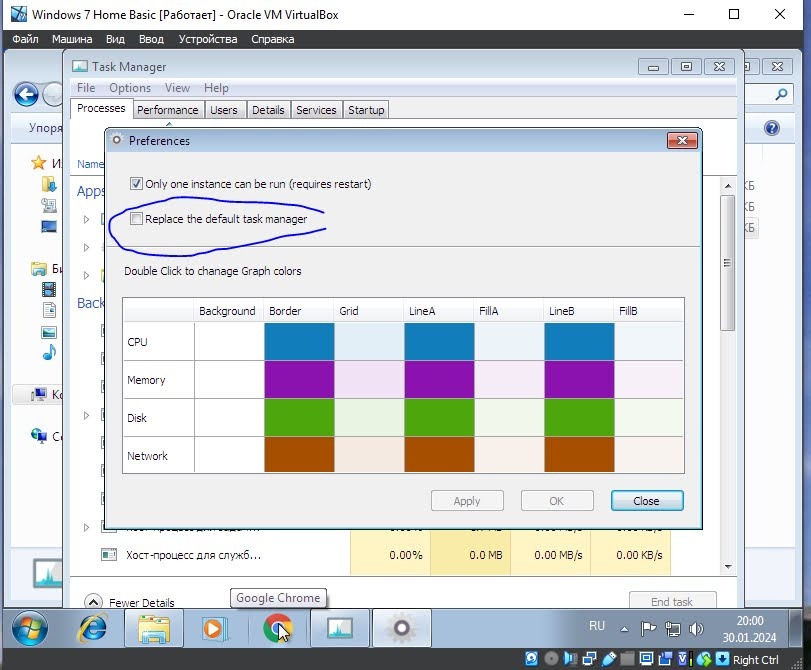Screen dimensions: 811x670
Task: Open the Task Manager Options menu
Action: click(x=130, y=88)
